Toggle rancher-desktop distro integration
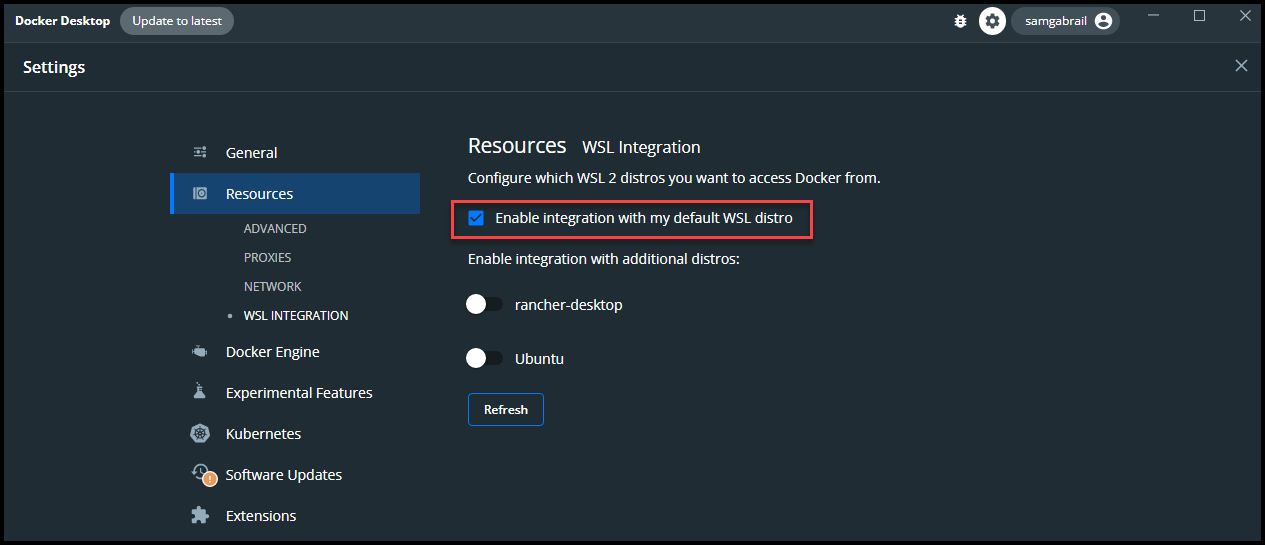 click(x=485, y=304)
